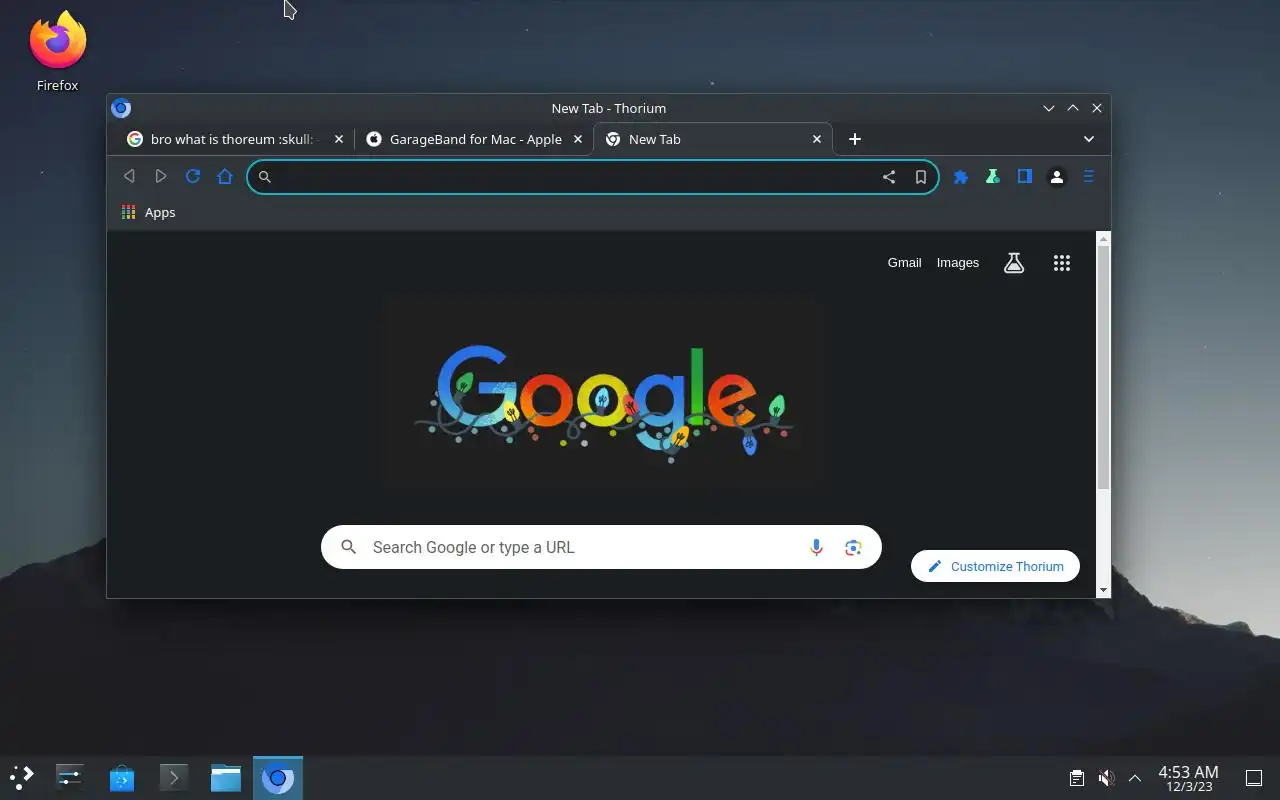Viewport: 1280px width, 800px height.
Task: Click the Thorium window menu icon in the title bar
Action: [x=121, y=108]
